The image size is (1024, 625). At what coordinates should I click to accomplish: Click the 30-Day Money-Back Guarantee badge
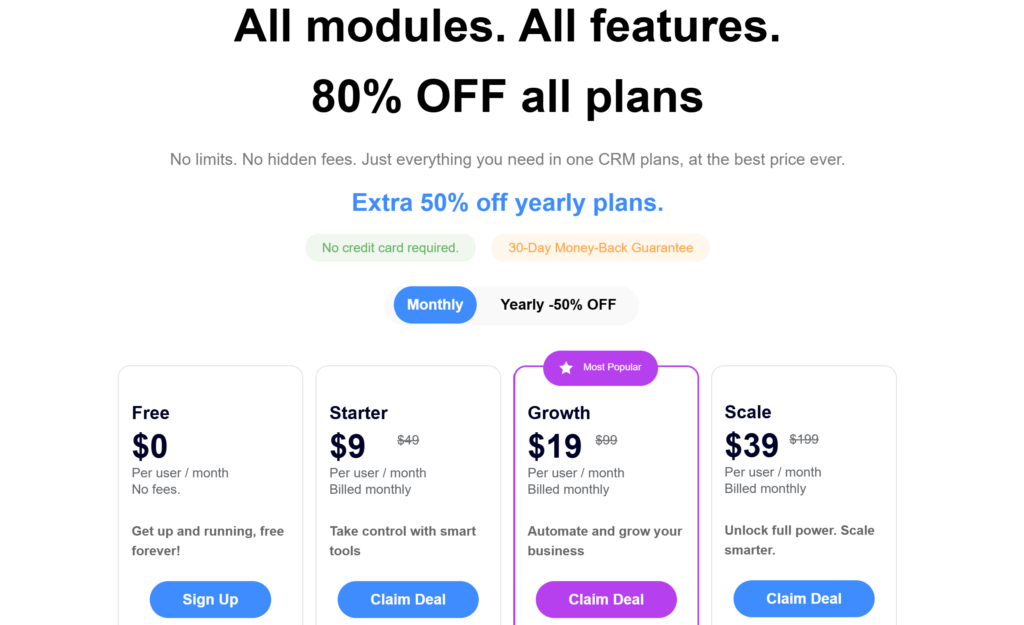(x=600, y=248)
